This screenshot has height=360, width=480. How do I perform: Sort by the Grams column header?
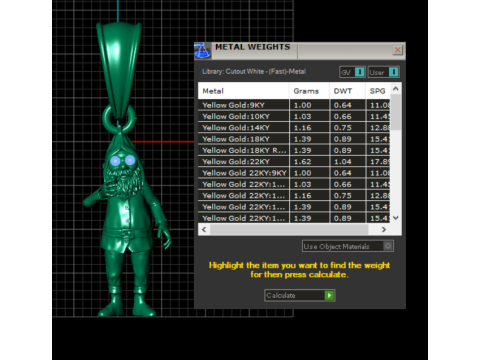(x=309, y=91)
